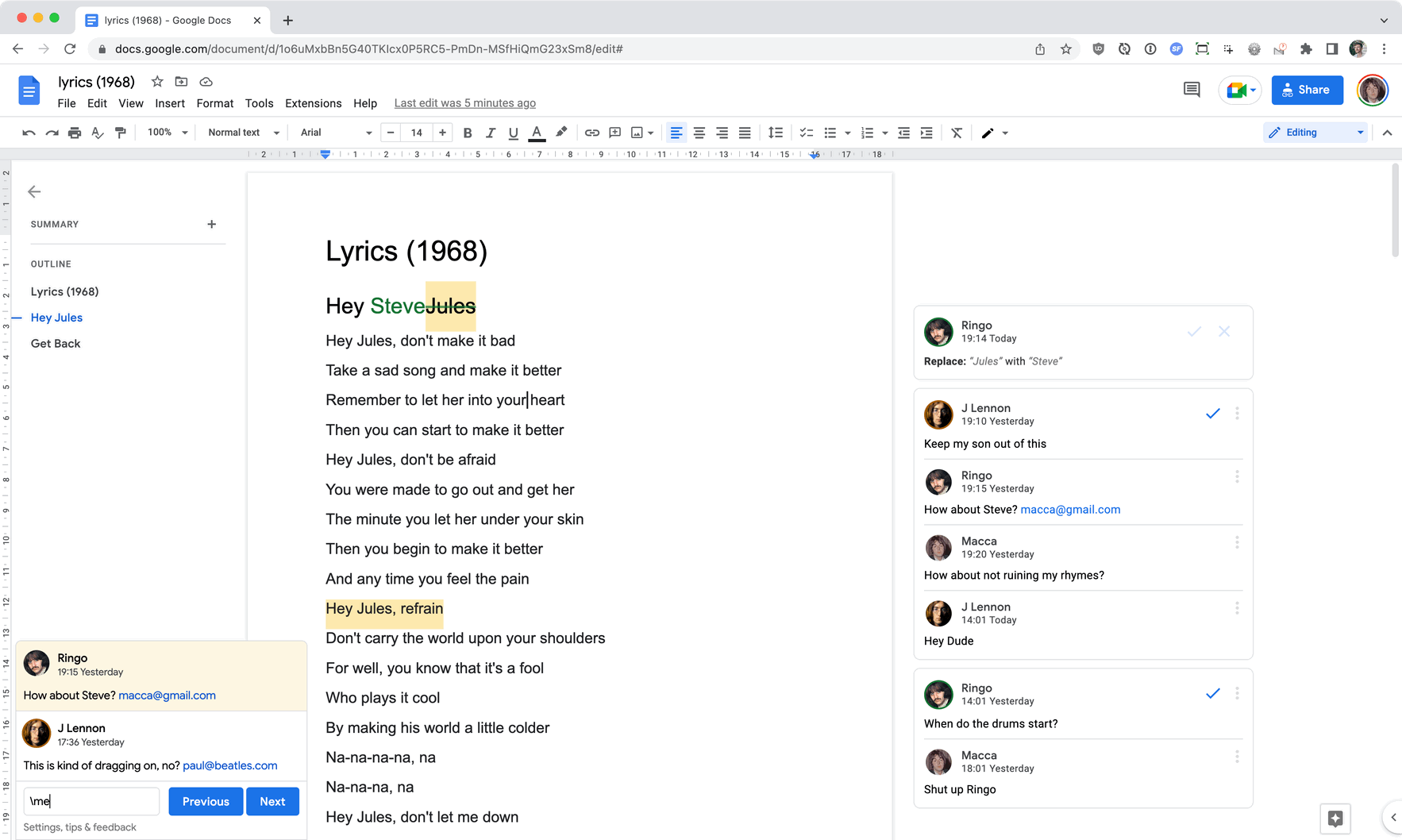Reject Ringo's Replace Jules suggestion

click(x=1224, y=331)
